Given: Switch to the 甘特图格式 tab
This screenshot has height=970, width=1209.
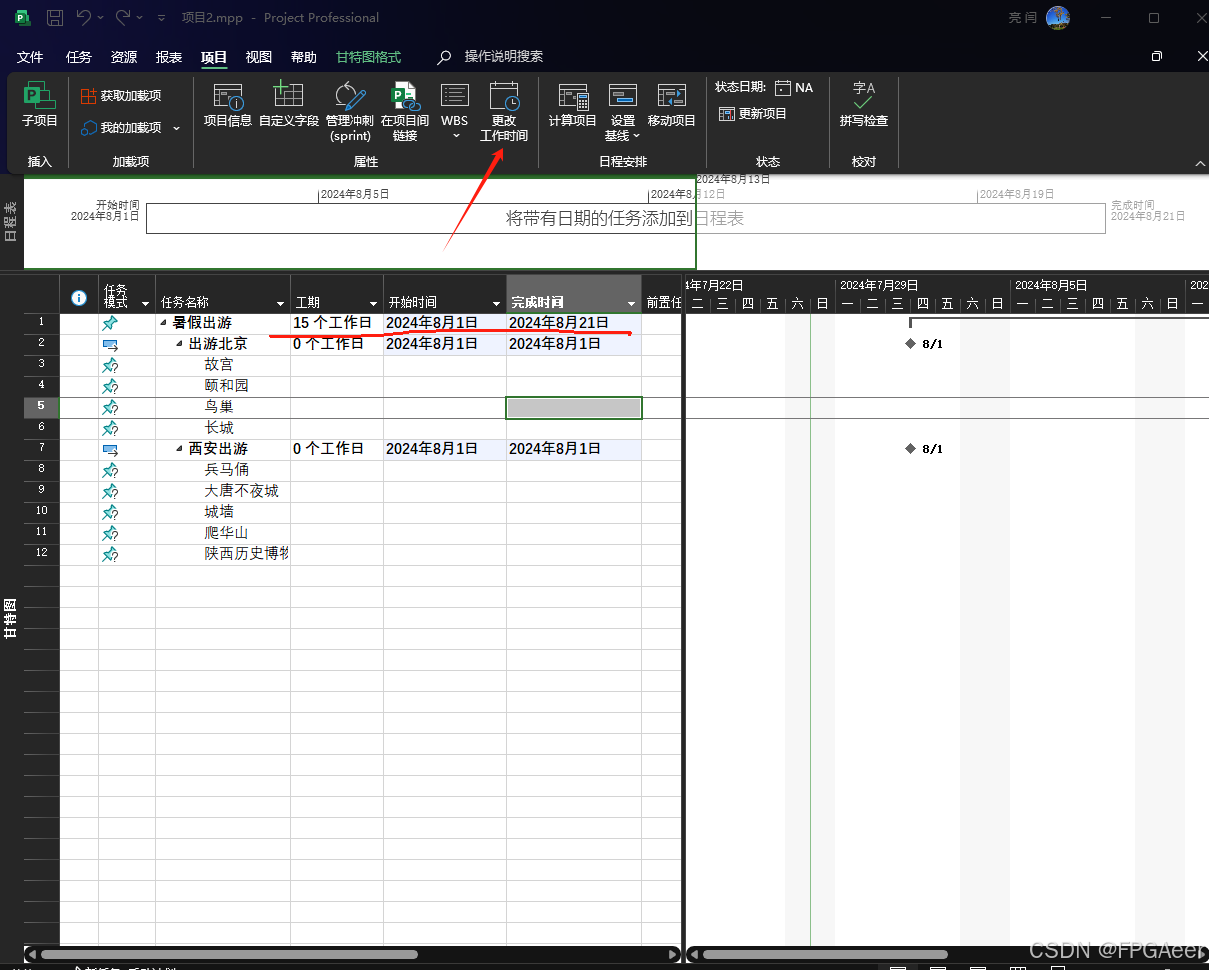Looking at the screenshot, I should (x=368, y=57).
